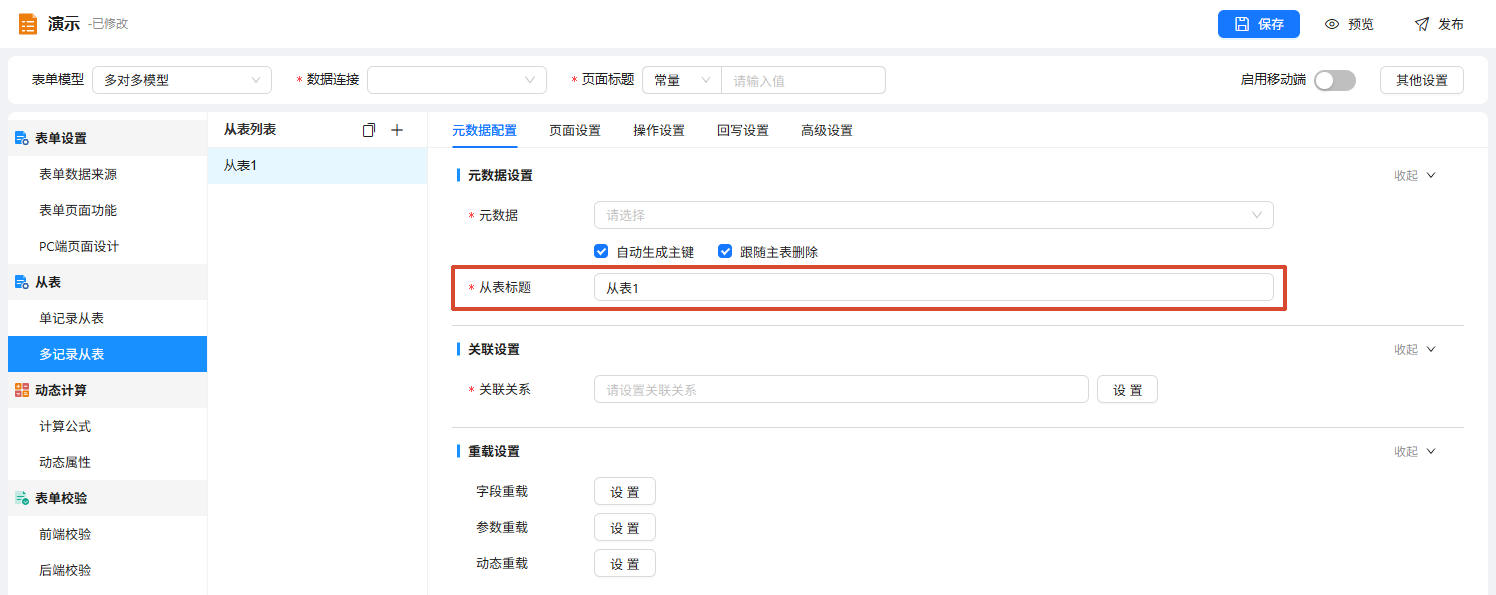The width and height of the screenshot is (1496, 595).
Task: Uncheck the 跟随主表删除 checkbox
Action: coord(725,252)
